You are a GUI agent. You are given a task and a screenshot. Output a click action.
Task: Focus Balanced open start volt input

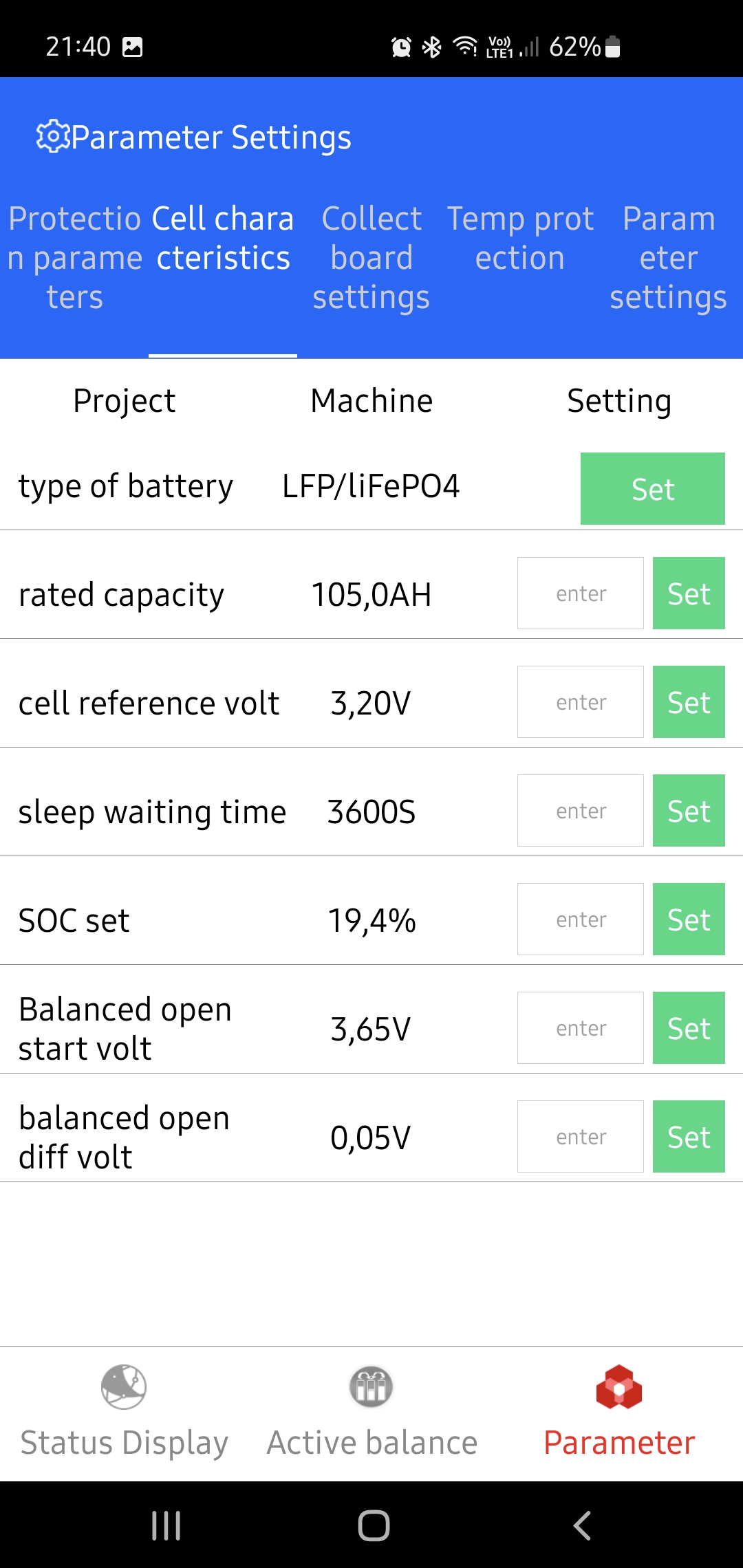581,1027
